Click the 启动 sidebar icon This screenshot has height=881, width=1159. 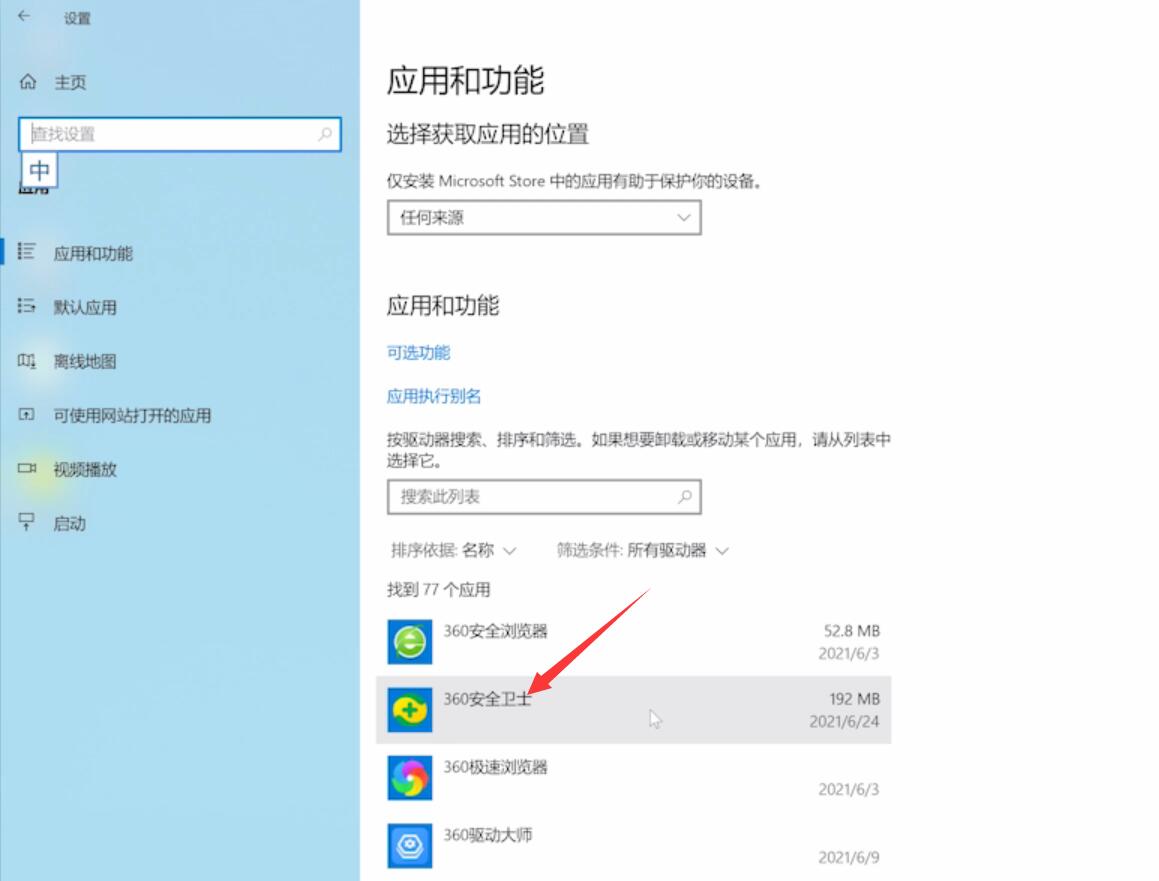point(27,523)
